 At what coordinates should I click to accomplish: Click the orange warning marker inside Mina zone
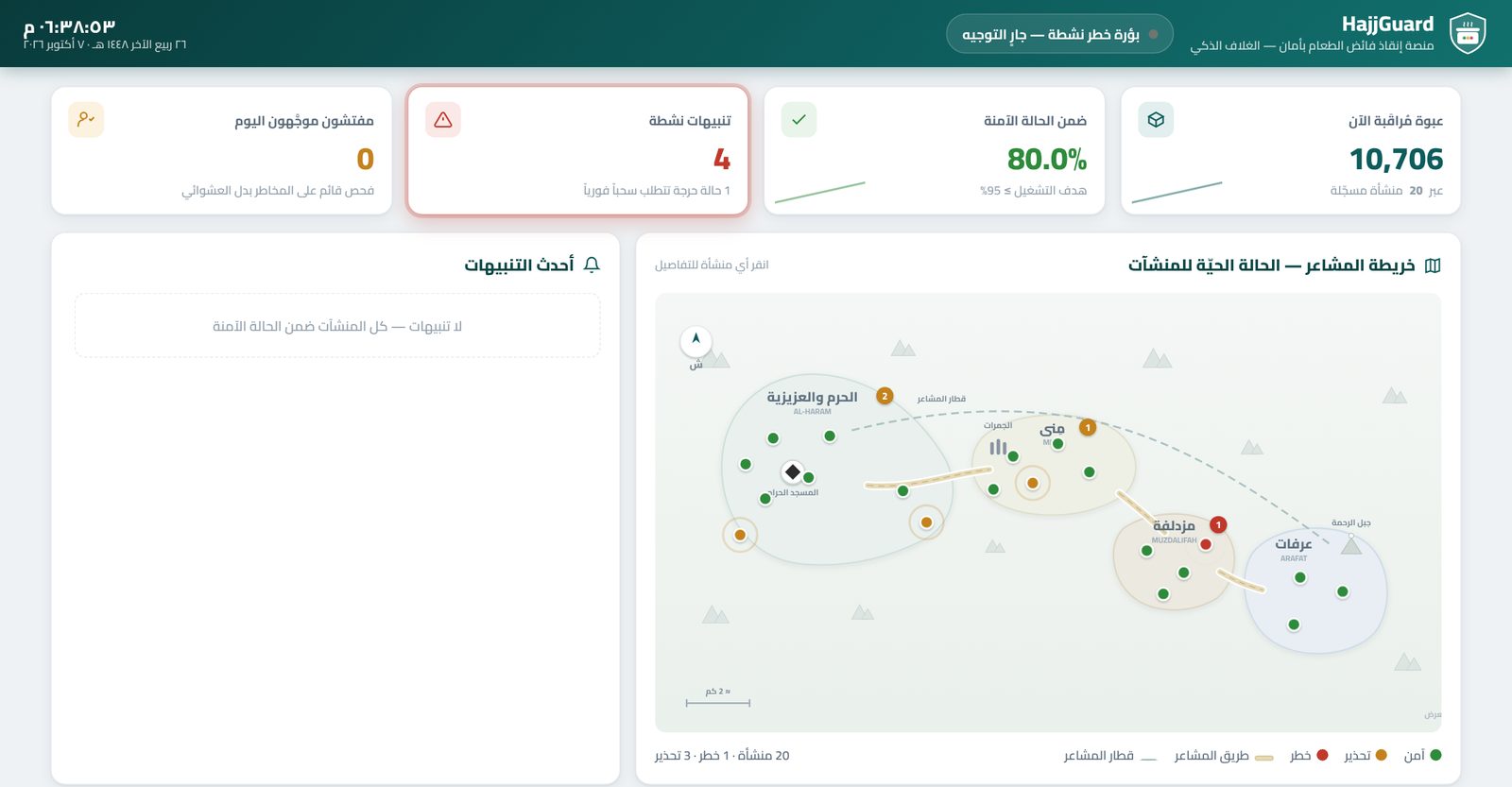(x=1033, y=483)
